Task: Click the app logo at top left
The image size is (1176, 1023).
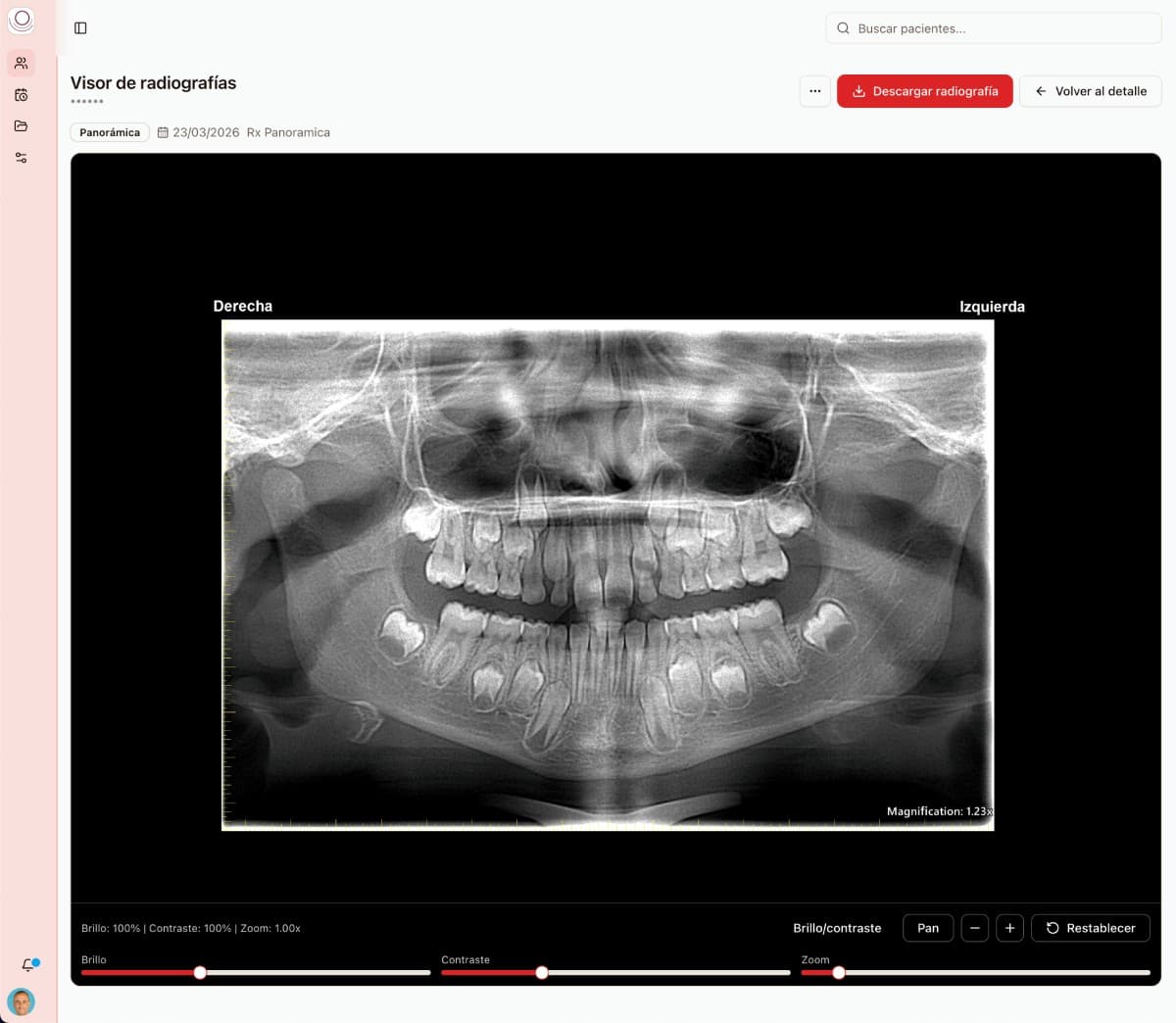Action: click(x=21, y=20)
